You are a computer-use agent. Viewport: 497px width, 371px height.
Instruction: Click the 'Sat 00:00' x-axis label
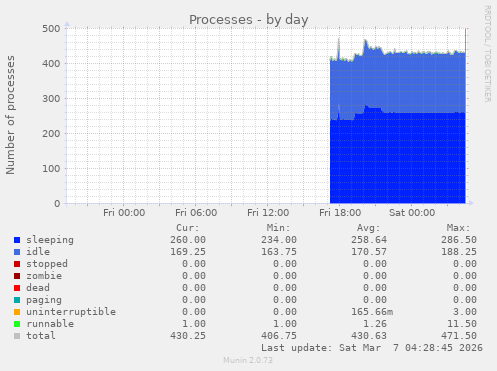point(412,213)
